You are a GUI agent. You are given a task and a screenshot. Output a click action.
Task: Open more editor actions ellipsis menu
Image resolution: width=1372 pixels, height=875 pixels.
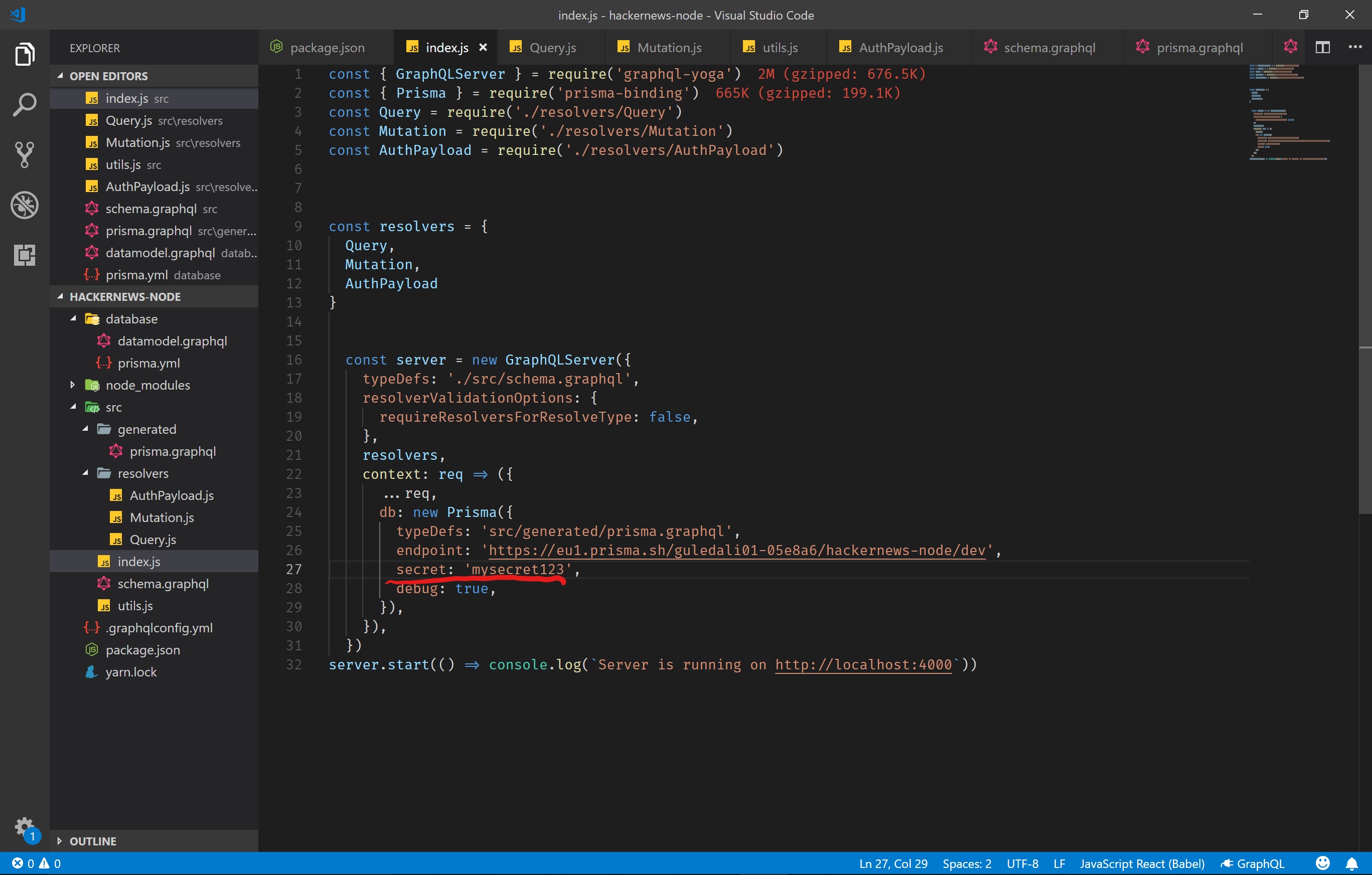pyautogui.click(x=1355, y=47)
